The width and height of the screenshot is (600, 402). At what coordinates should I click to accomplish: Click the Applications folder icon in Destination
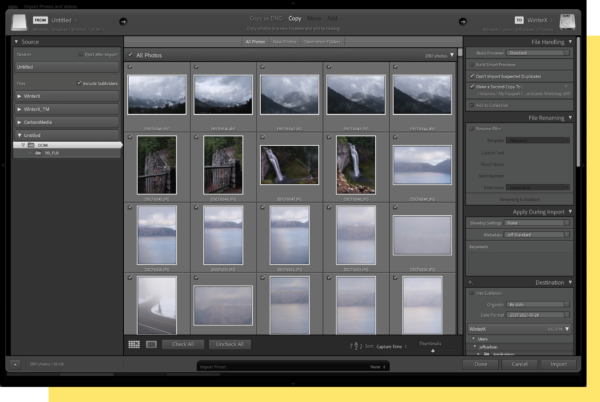(487, 354)
